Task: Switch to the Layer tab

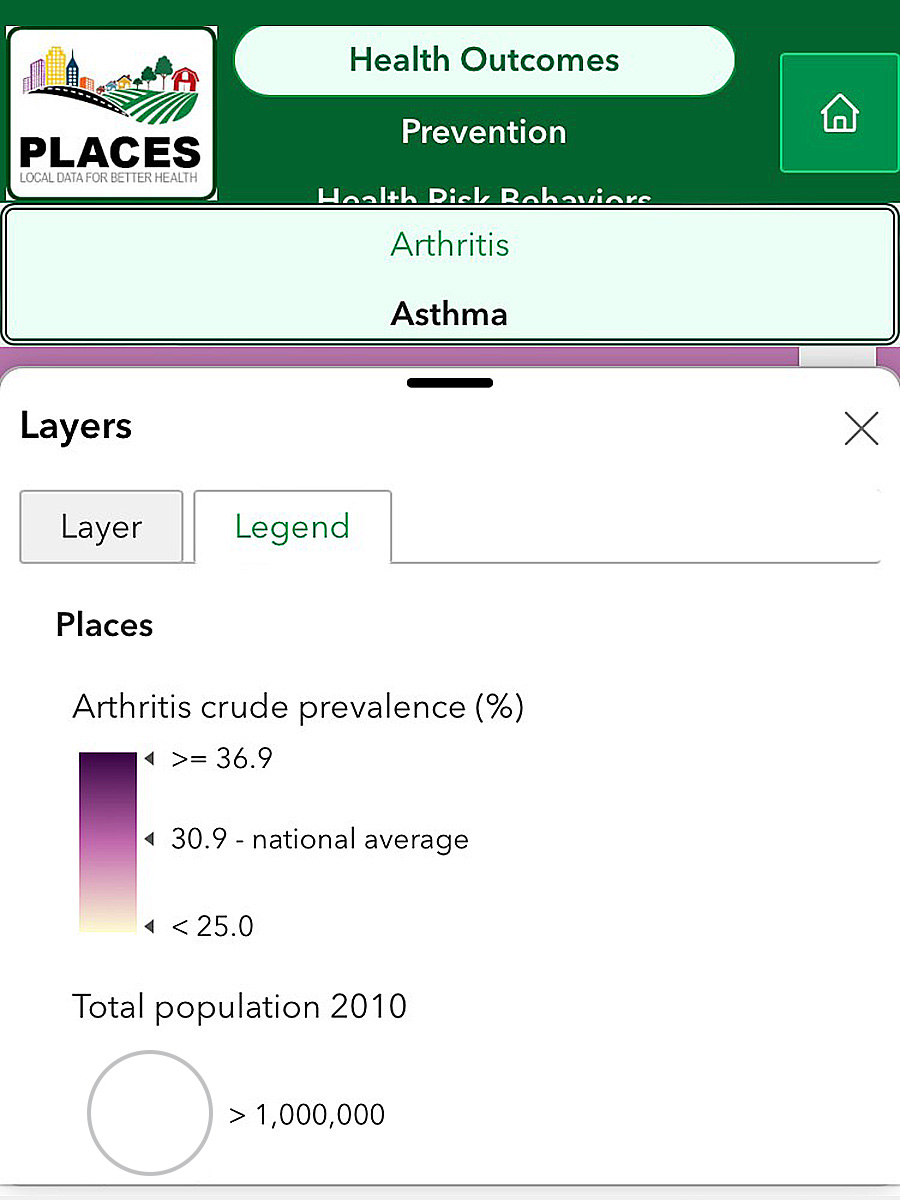Action: tap(101, 527)
